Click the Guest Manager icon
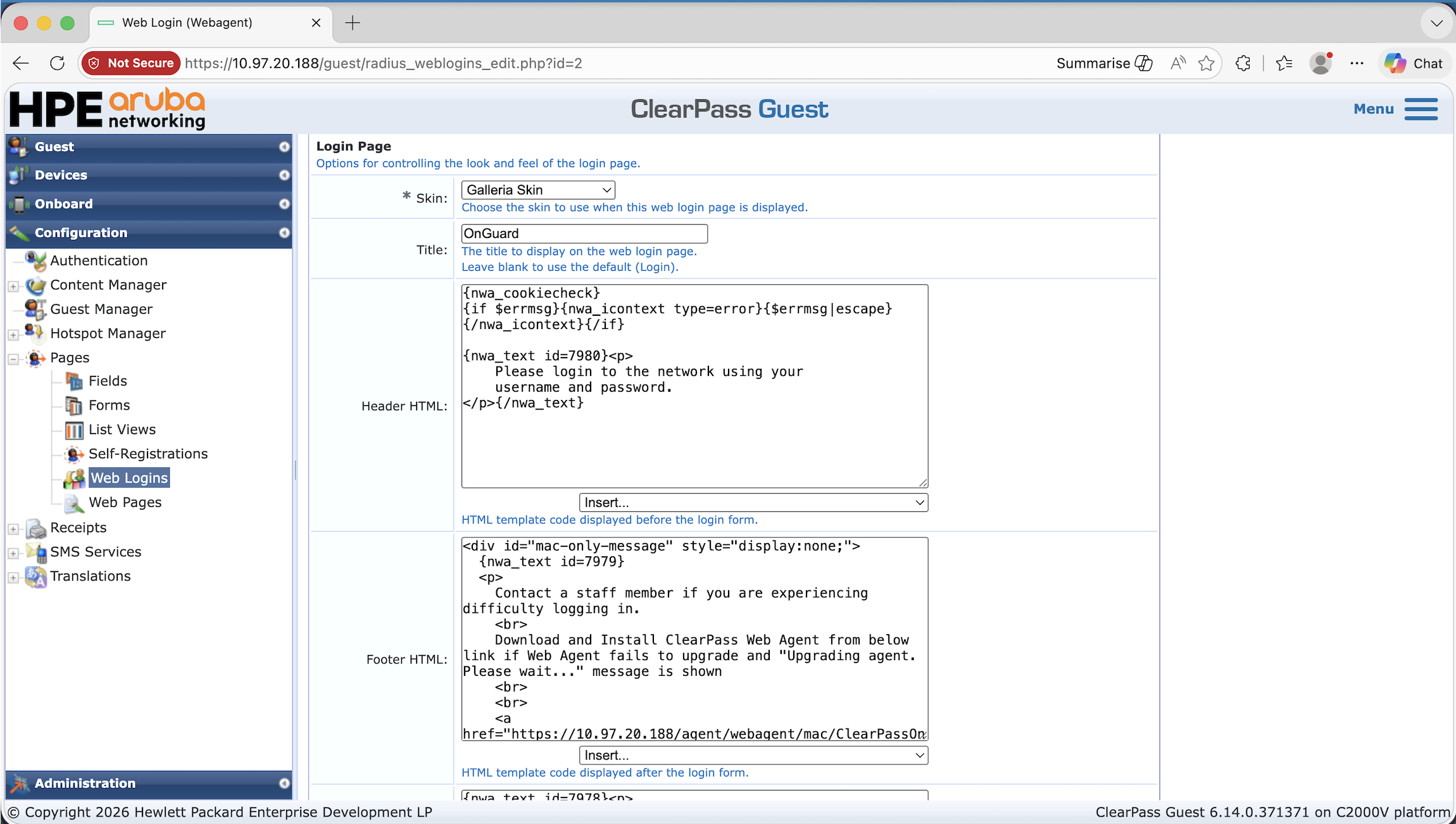1456x824 pixels. coord(35,309)
